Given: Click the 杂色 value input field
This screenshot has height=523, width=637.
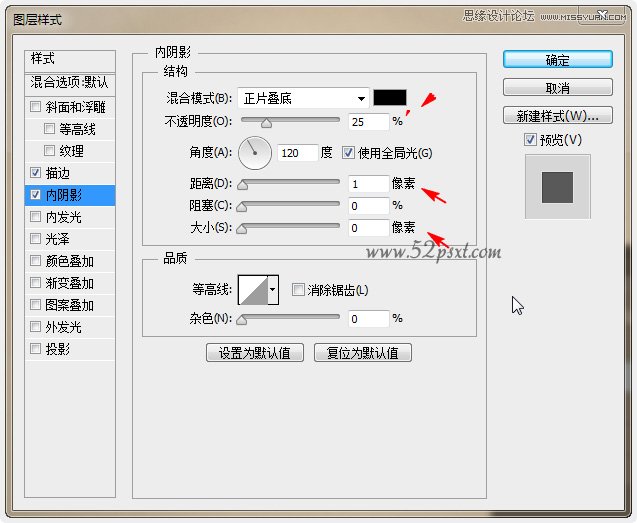Looking at the screenshot, I should [x=368, y=319].
